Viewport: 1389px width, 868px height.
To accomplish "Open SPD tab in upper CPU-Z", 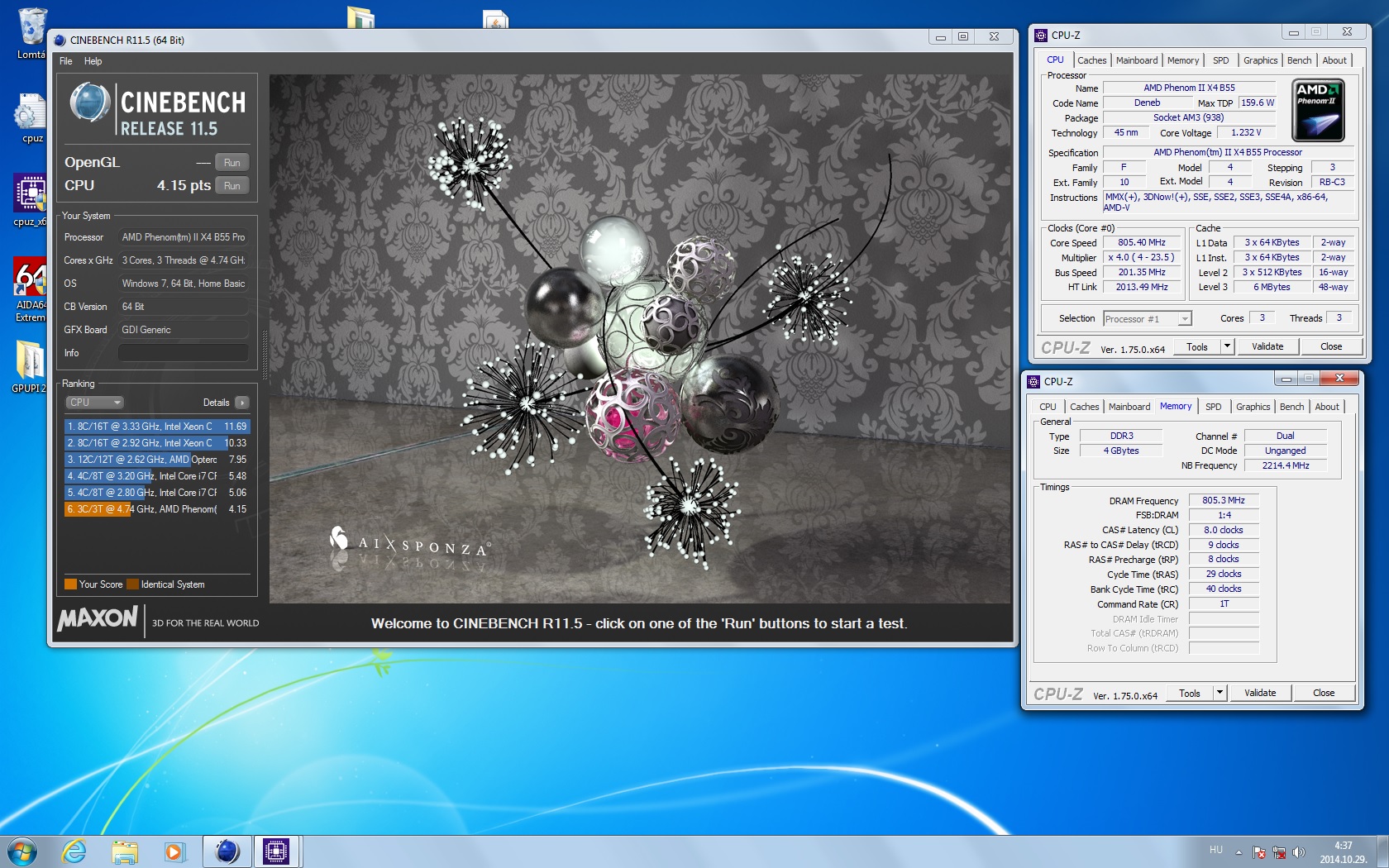I will coord(1221,60).
